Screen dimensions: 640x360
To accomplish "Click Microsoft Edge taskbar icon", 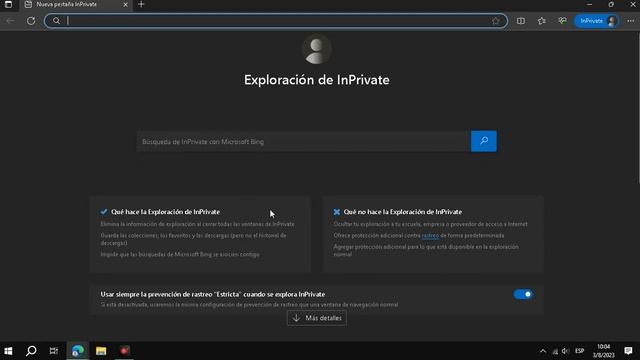I will point(78,351).
